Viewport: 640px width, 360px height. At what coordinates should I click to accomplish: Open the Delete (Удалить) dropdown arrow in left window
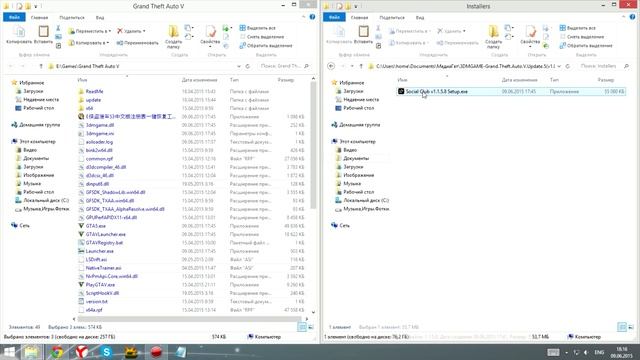point(144,31)
